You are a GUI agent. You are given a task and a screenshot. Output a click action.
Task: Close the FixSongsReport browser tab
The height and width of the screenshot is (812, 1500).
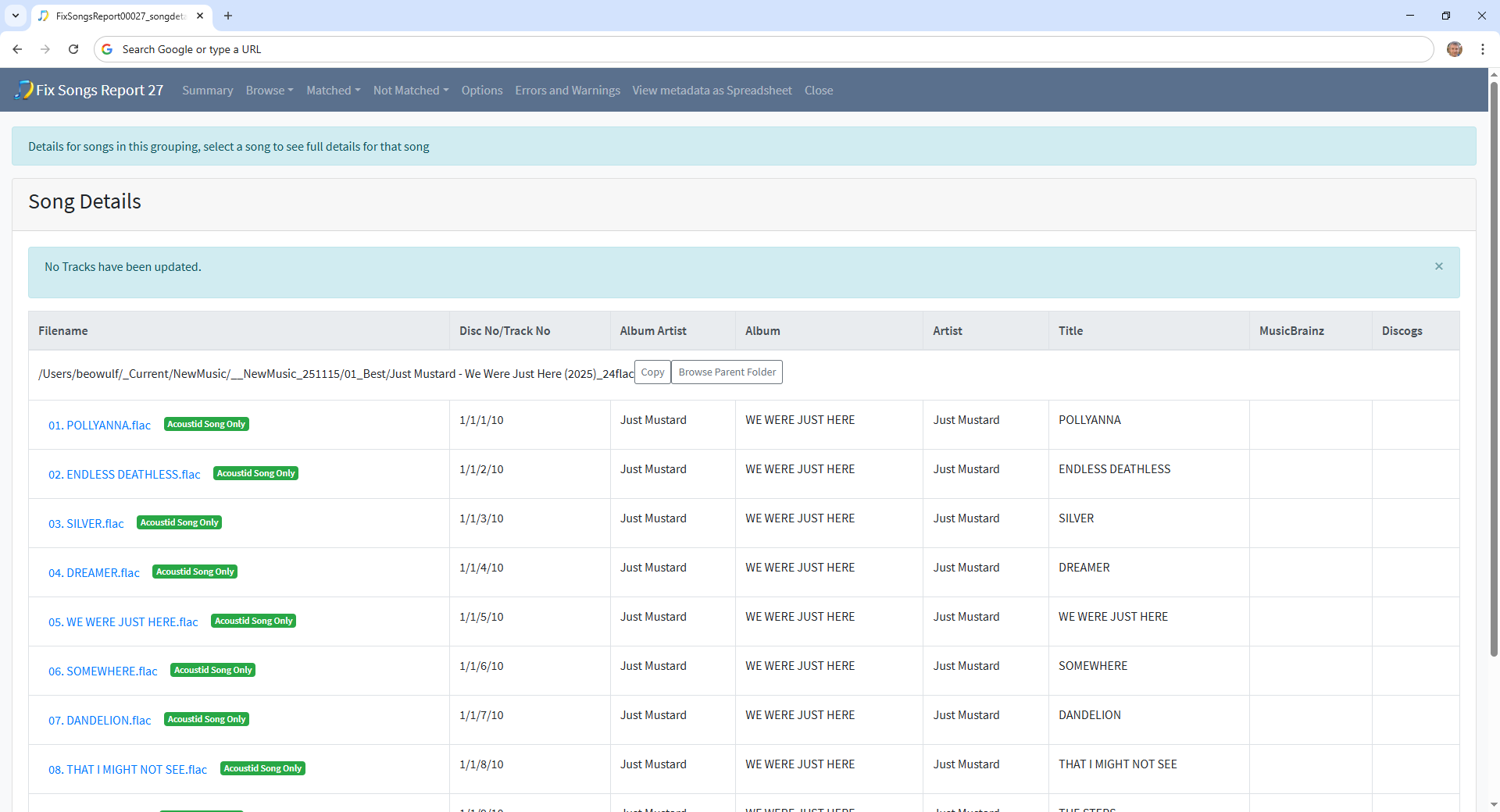200,16
